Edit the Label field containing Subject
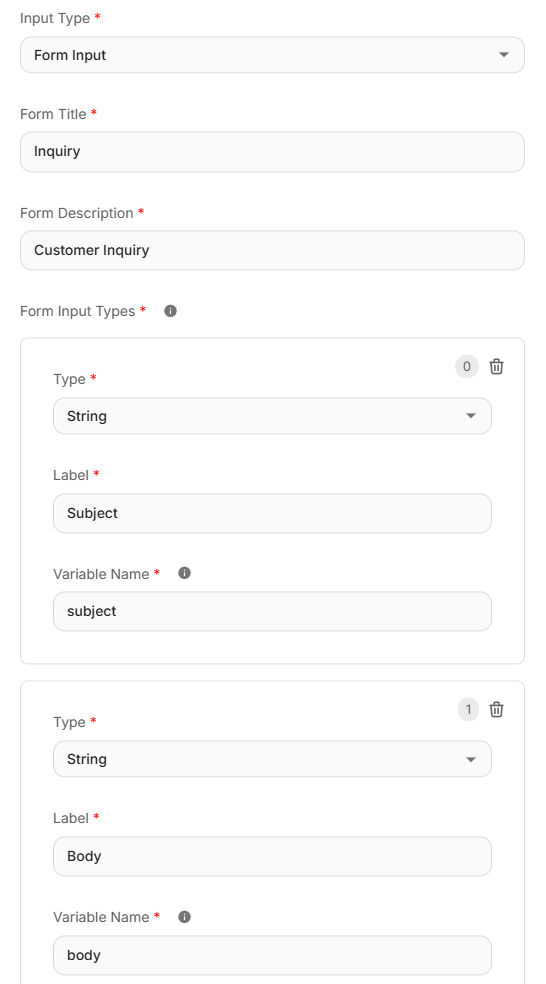Viewport: 546px width, 984px height. [x=272, y=513]
